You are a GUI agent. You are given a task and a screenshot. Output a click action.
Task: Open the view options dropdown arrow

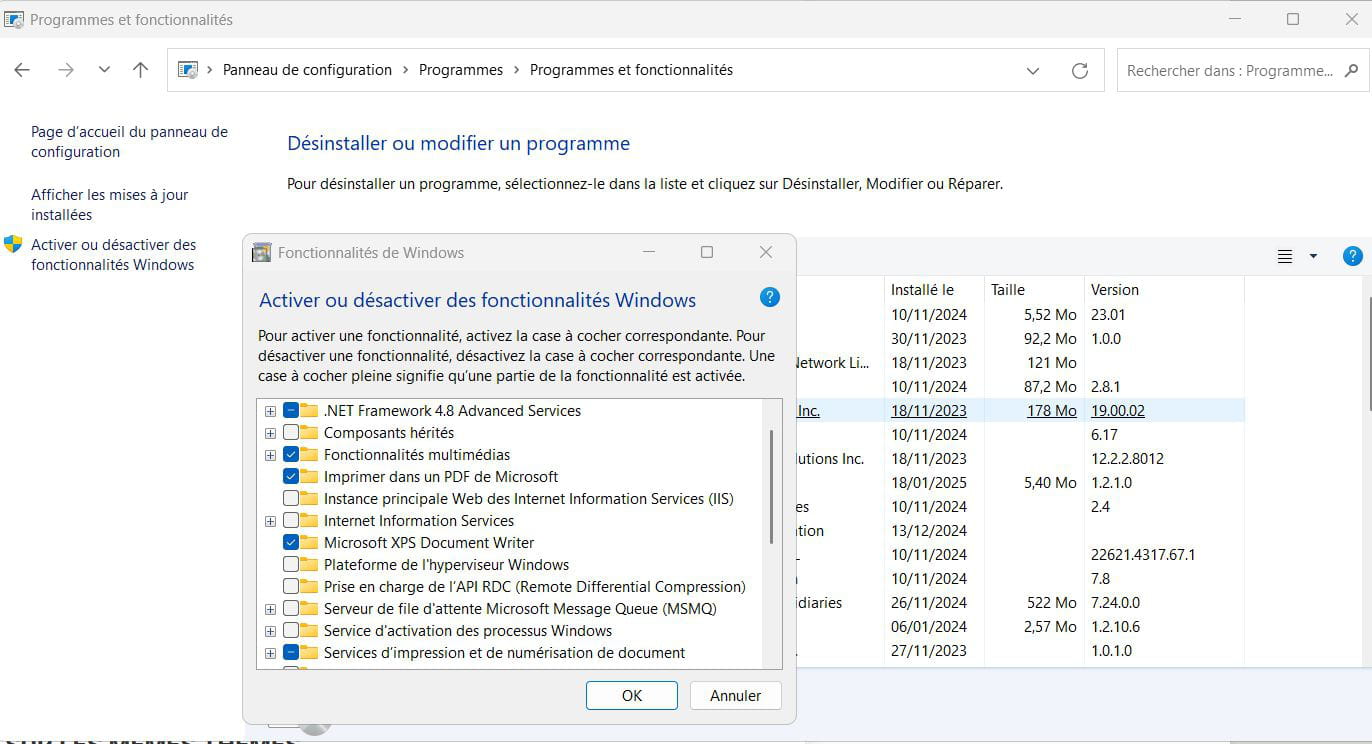[1313, 257]
